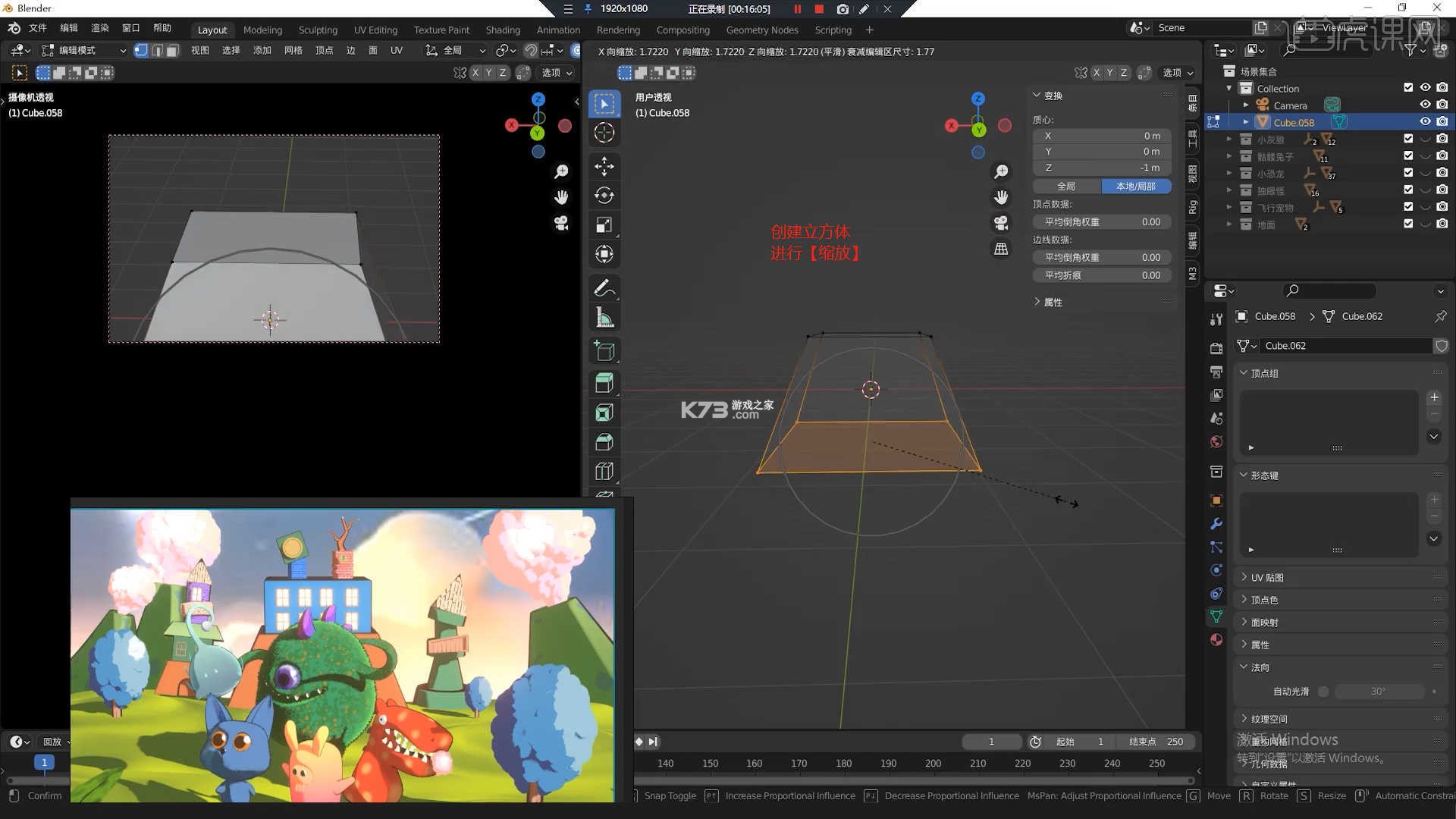Select the Inset Faces tool
This screenshot has height=819, width=1456.
(604, 413)
